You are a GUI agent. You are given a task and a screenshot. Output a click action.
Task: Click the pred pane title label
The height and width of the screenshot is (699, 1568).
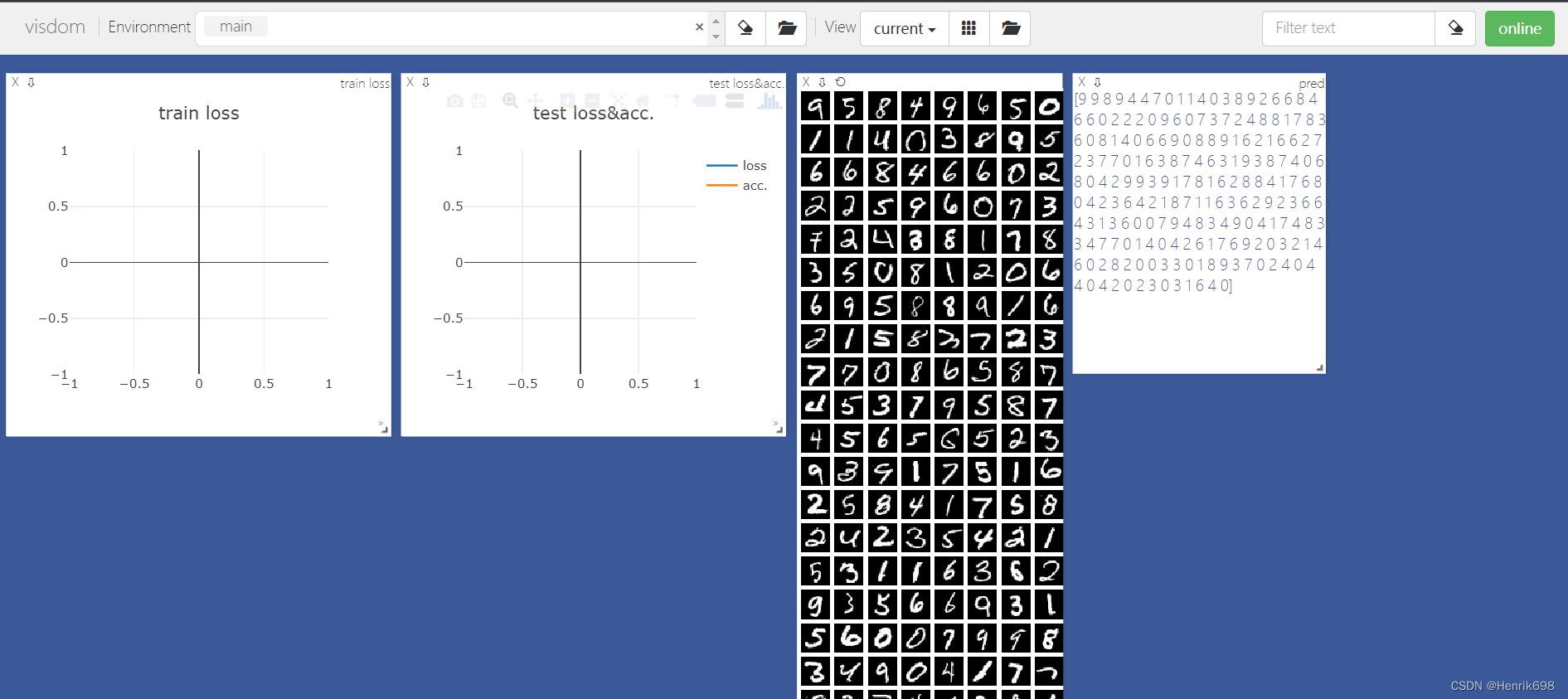tap(1311, 84)
